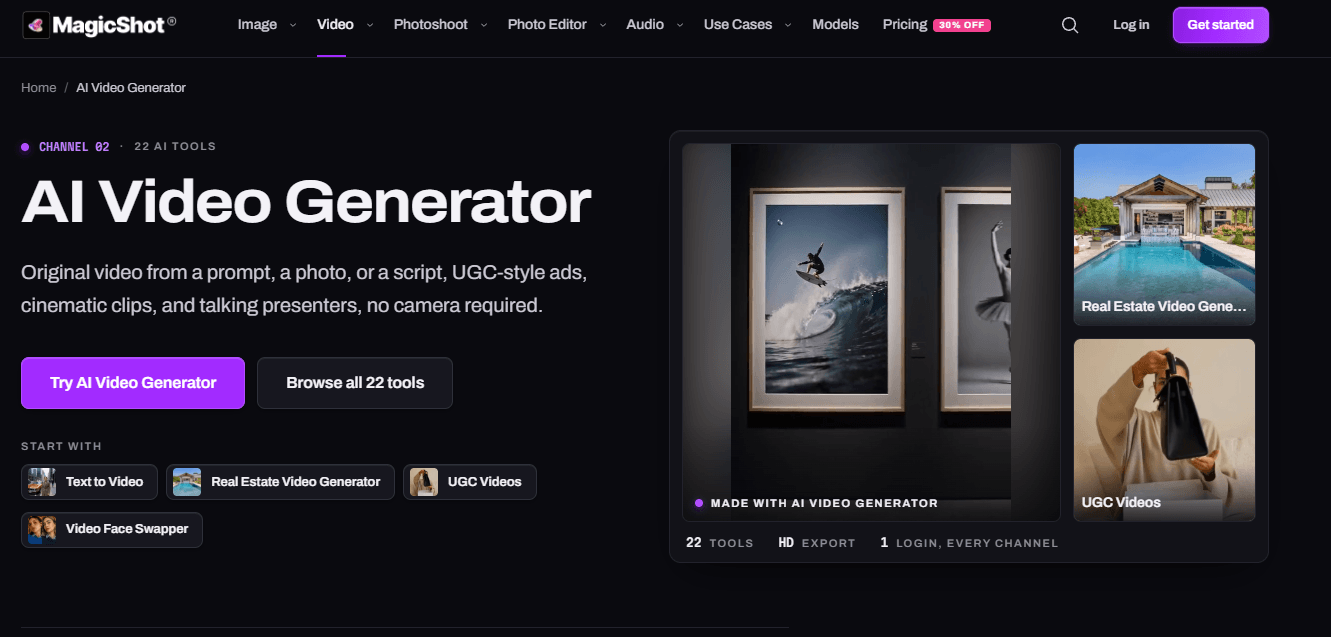
Task: Open the Image menu label
Action: 257,25
